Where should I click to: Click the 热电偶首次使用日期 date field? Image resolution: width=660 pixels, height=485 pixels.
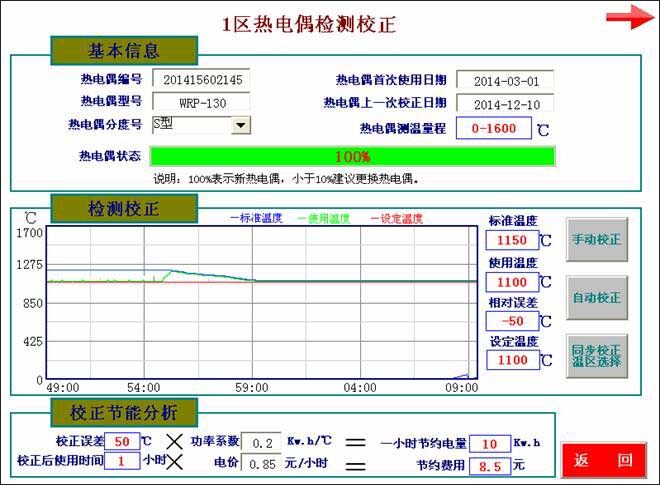coord(505,80)
